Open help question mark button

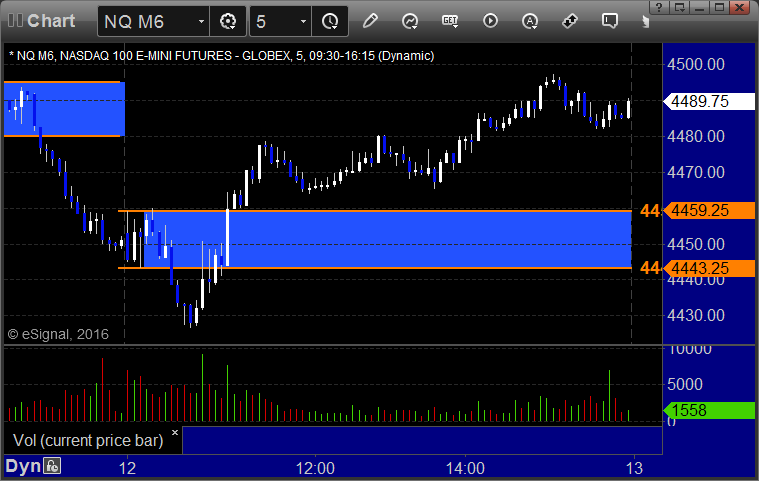click(659, 7)
